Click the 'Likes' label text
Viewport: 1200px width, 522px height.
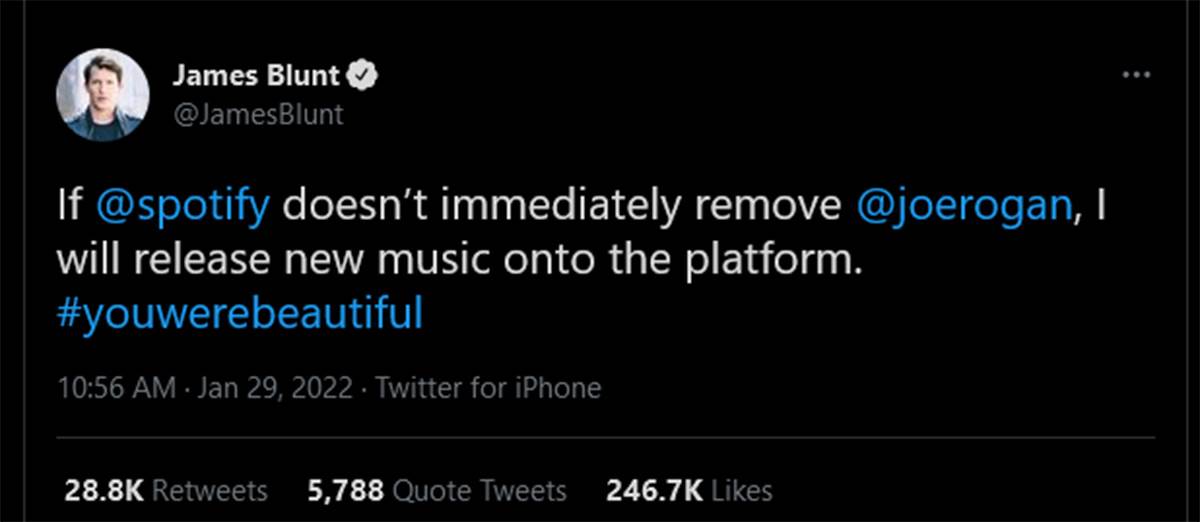pos(741,490)
